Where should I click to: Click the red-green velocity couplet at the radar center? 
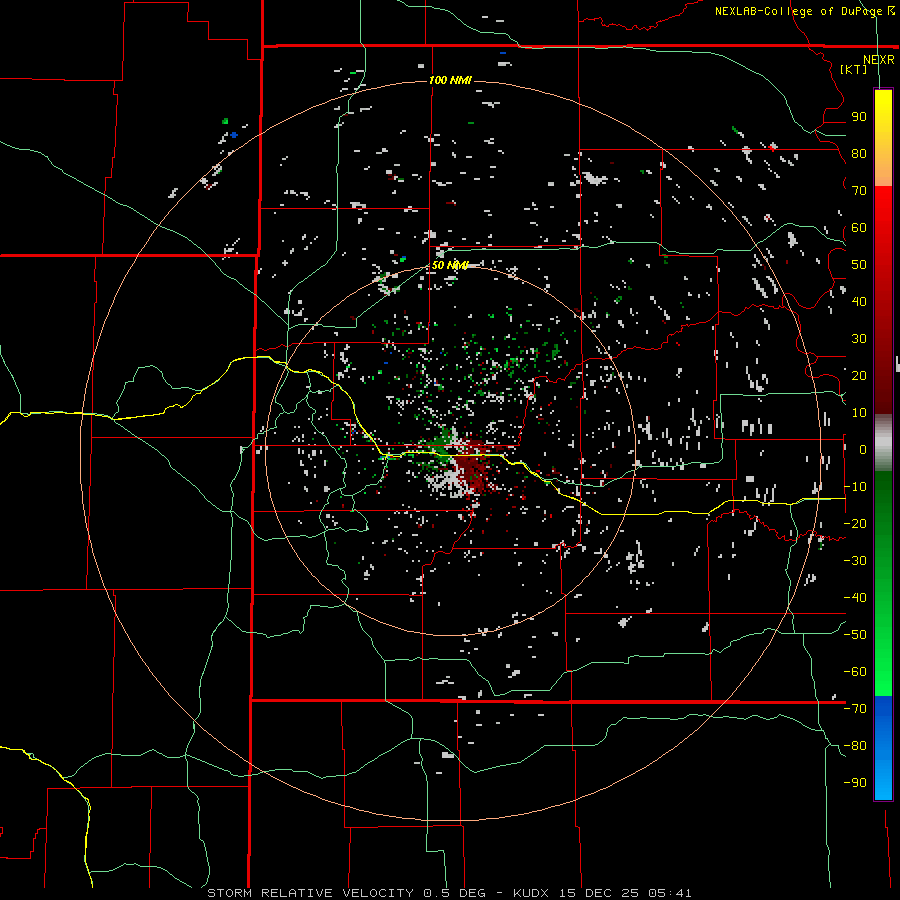[x=457, y=459]
